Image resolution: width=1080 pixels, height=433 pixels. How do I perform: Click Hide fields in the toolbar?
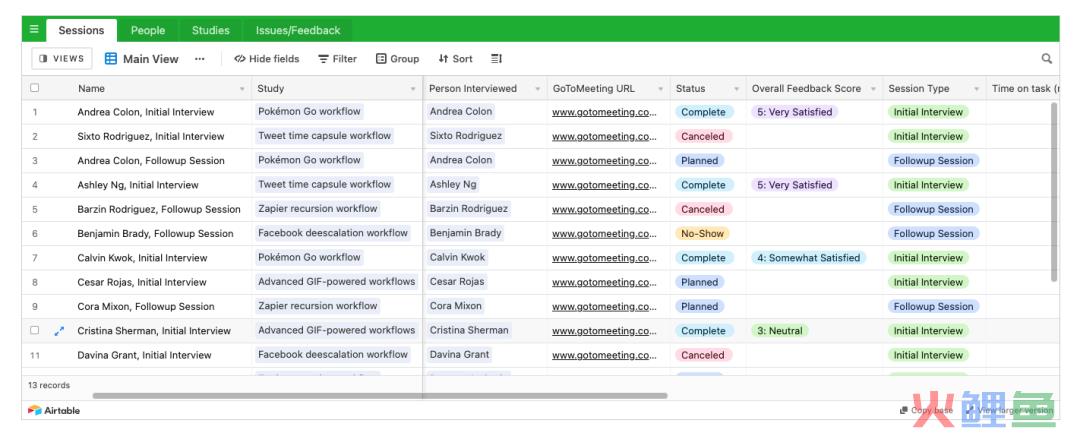(x=267, y=59)
